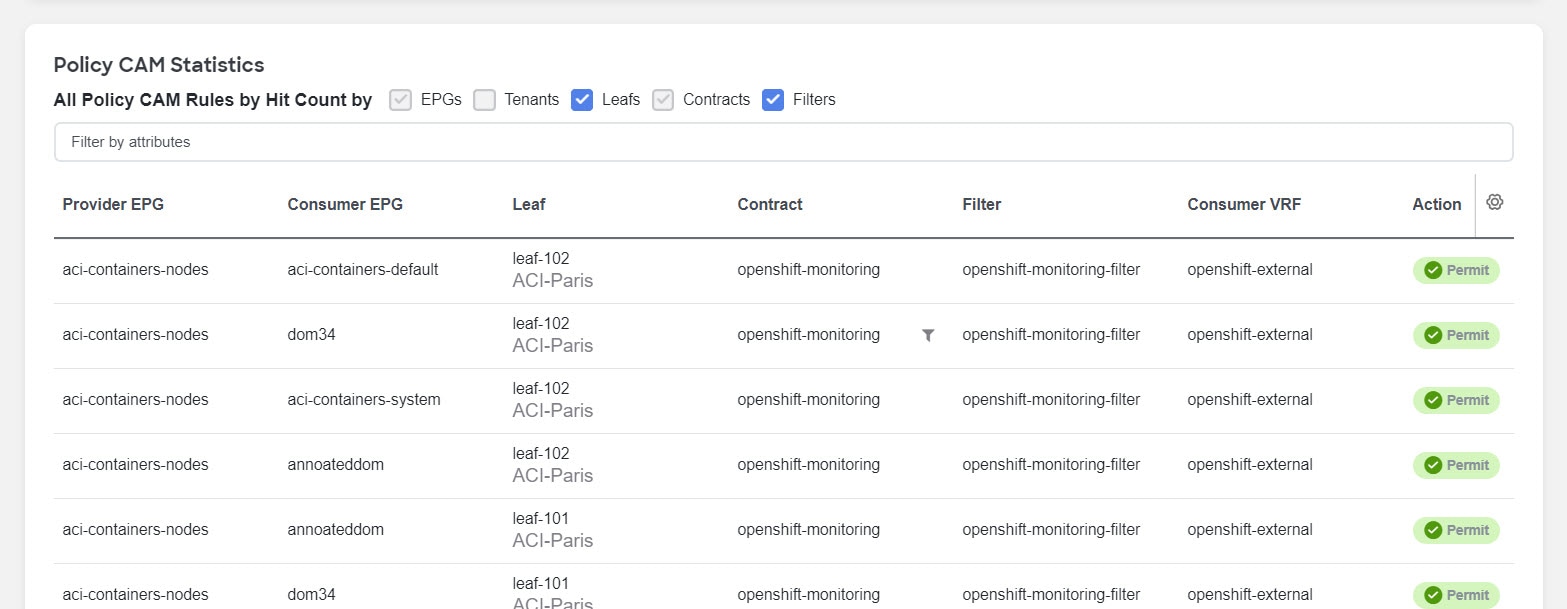Toggle the EPGs checkbox

[x=400, y=100]
